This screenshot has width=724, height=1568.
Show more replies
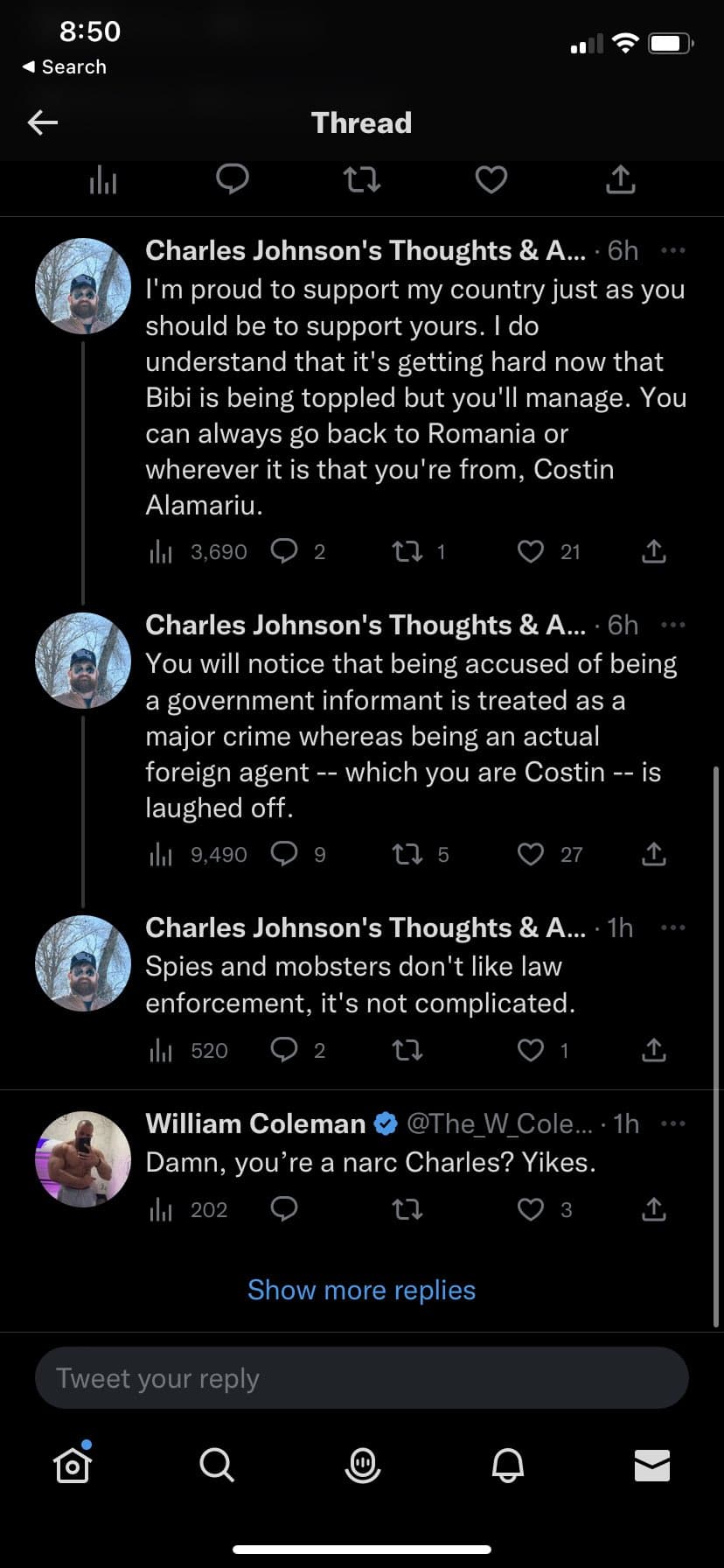pyautogui.click(x=361, y=1290)
